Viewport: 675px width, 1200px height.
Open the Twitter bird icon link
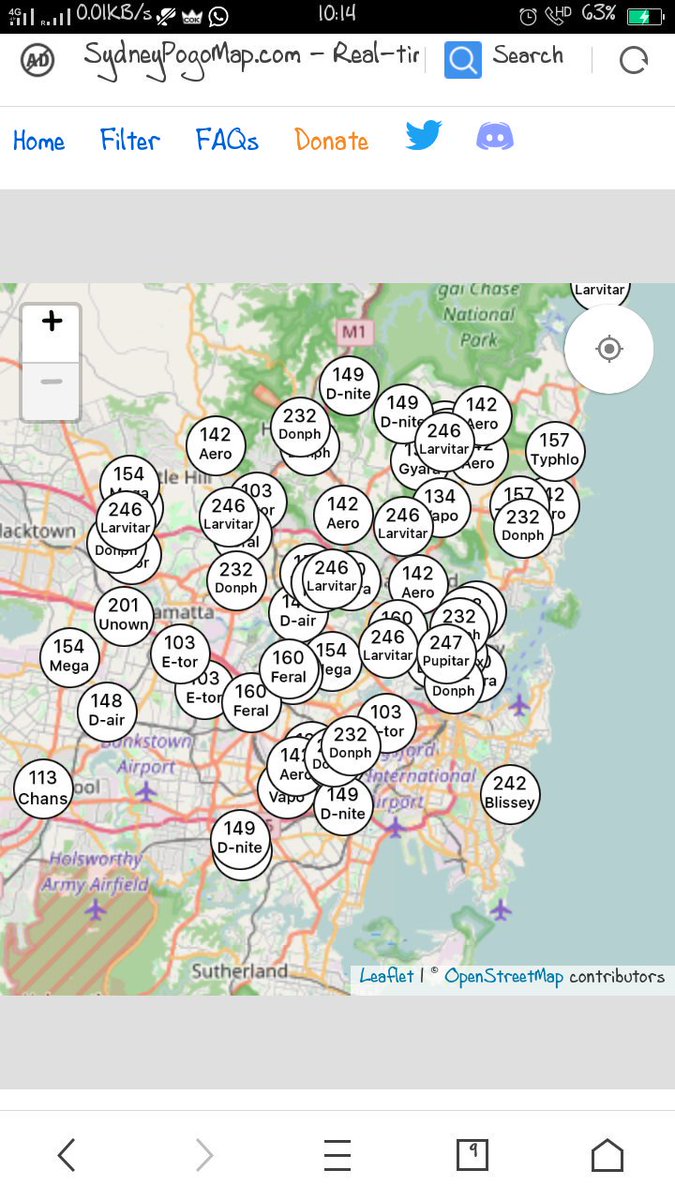tap(424, 136)
